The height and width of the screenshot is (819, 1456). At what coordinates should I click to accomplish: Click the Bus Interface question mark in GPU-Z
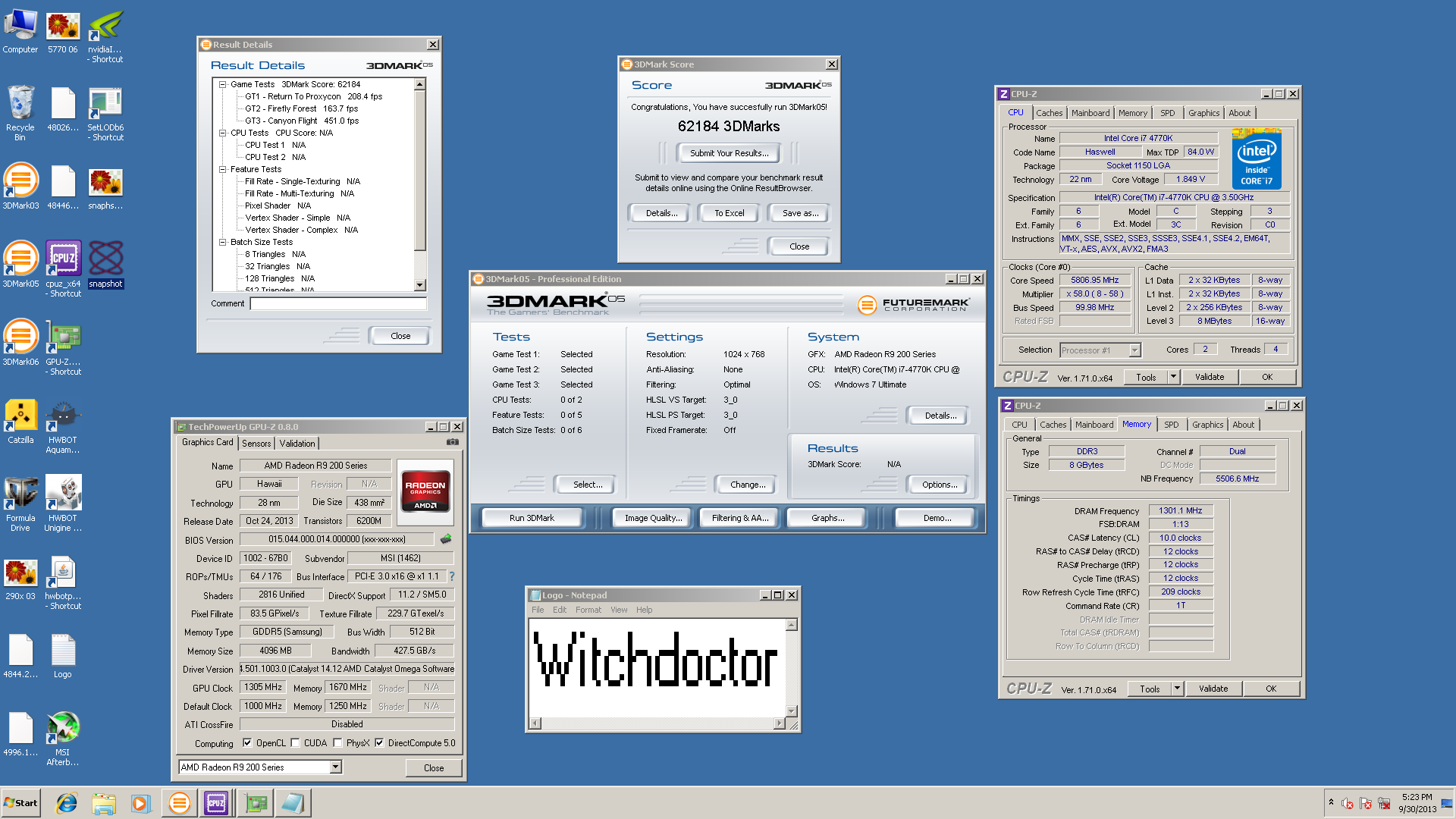coord(452,576)
